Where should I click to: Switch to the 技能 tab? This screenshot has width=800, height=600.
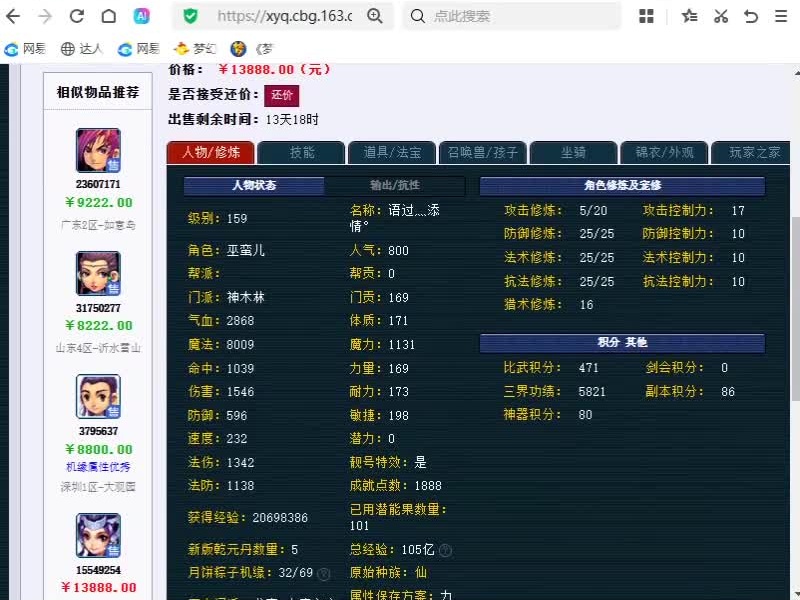point(302,153)
